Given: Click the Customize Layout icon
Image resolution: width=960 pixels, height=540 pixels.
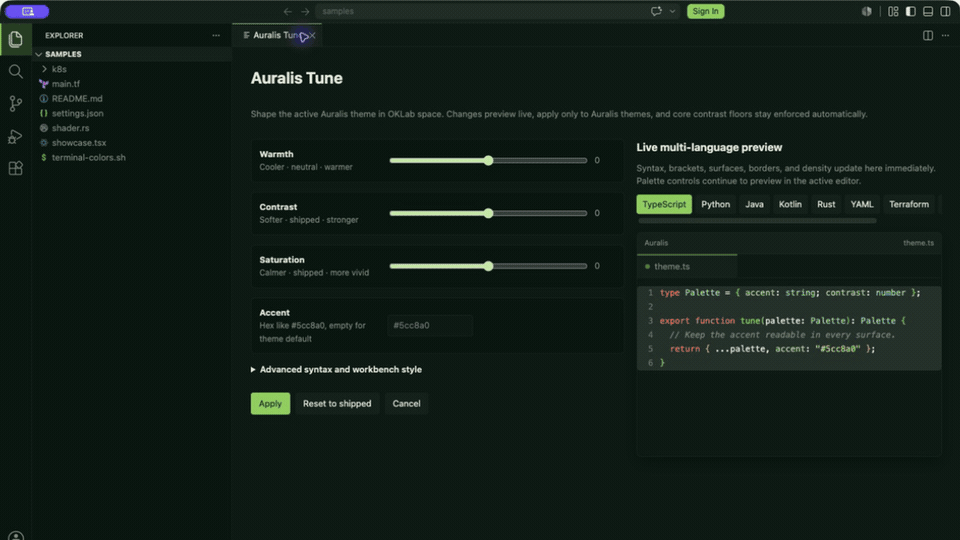Looking at the screenshot, I should tap(893, 11).
